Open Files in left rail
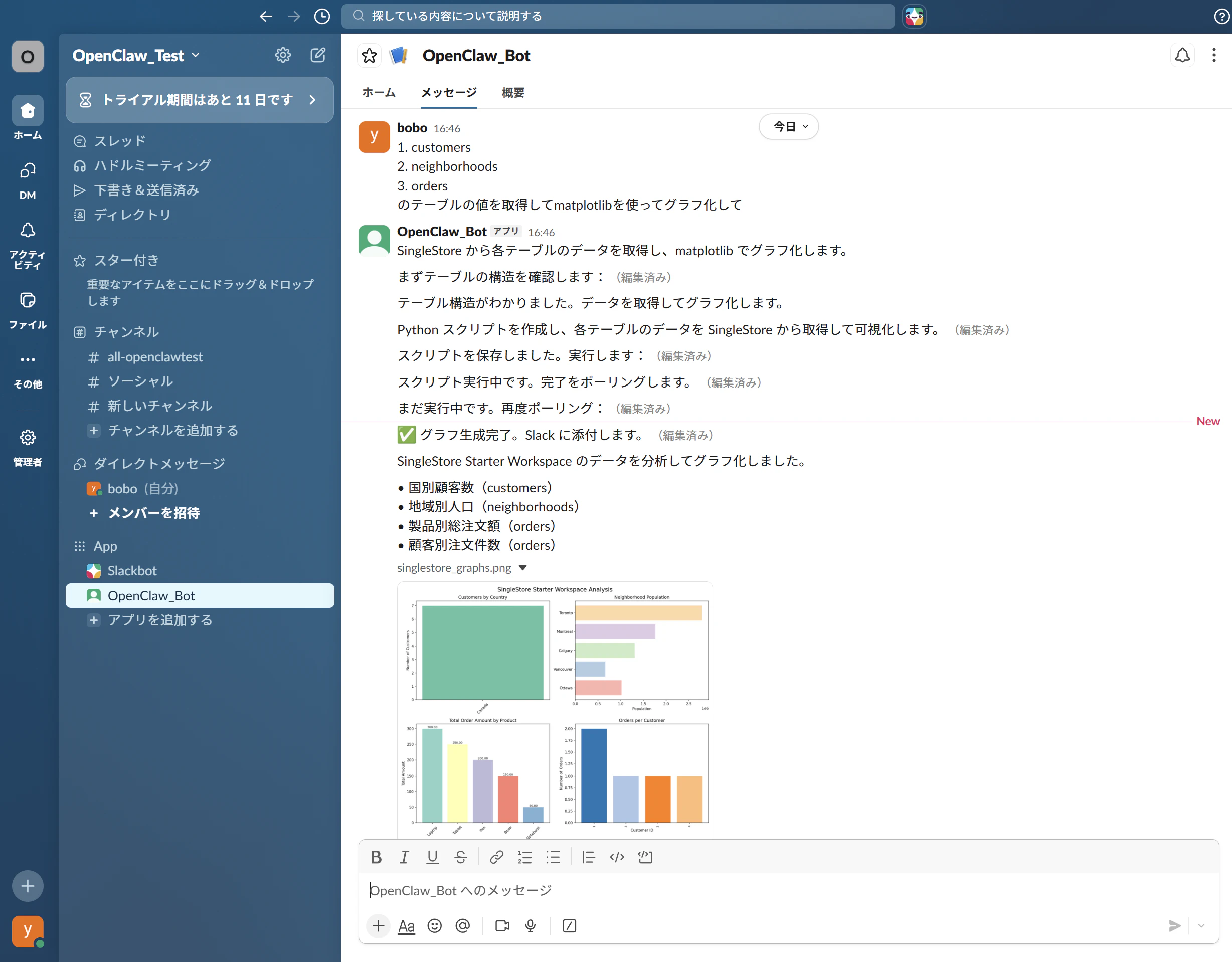Viewport: 1232px width, 962px height. click(28, 310)
